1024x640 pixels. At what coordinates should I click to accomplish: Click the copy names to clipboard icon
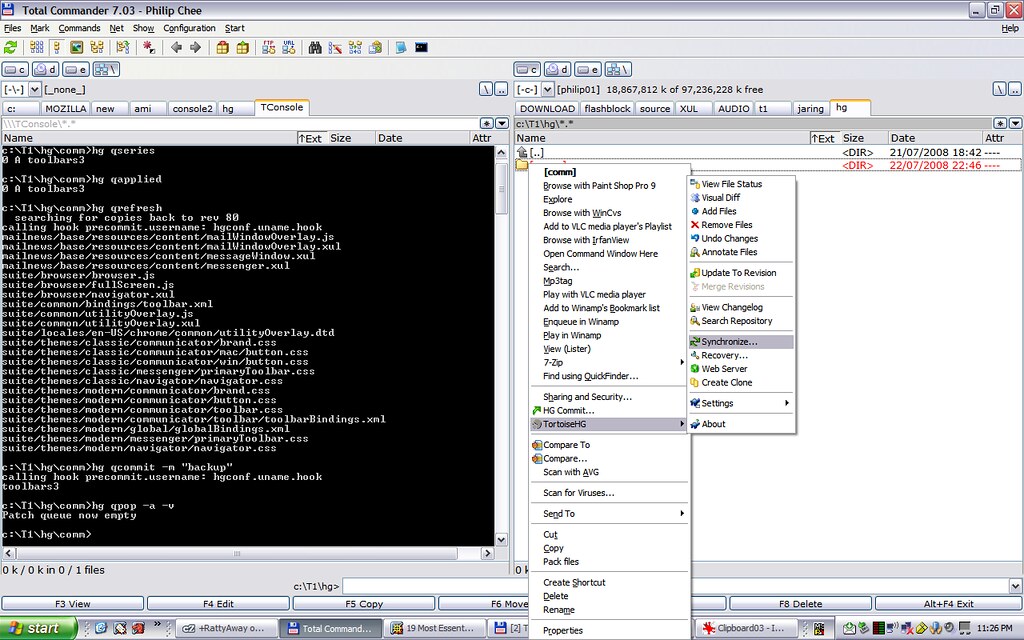[376, 47]
